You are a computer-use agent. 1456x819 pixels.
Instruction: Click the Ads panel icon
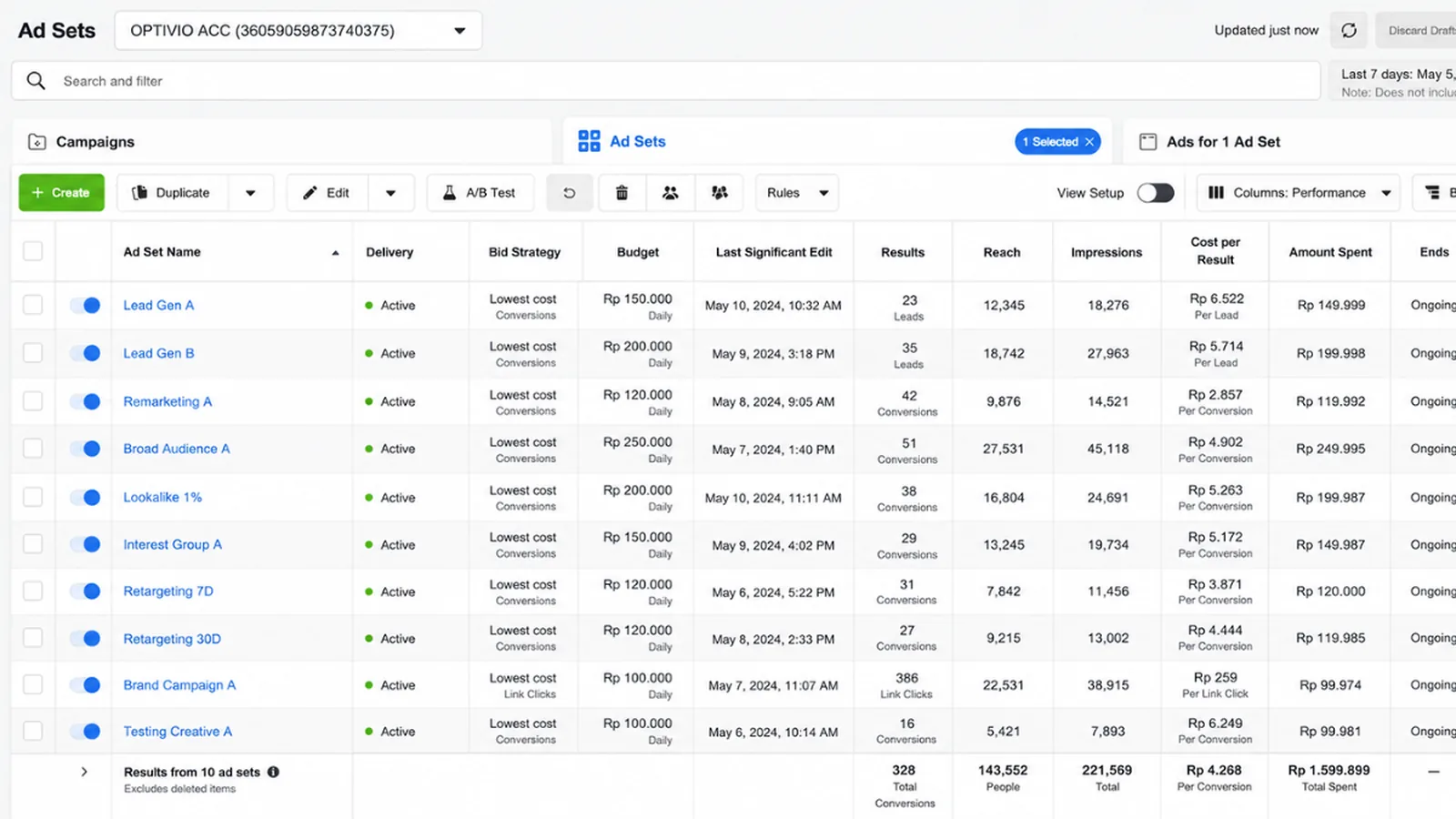(x=1148, y=142)
